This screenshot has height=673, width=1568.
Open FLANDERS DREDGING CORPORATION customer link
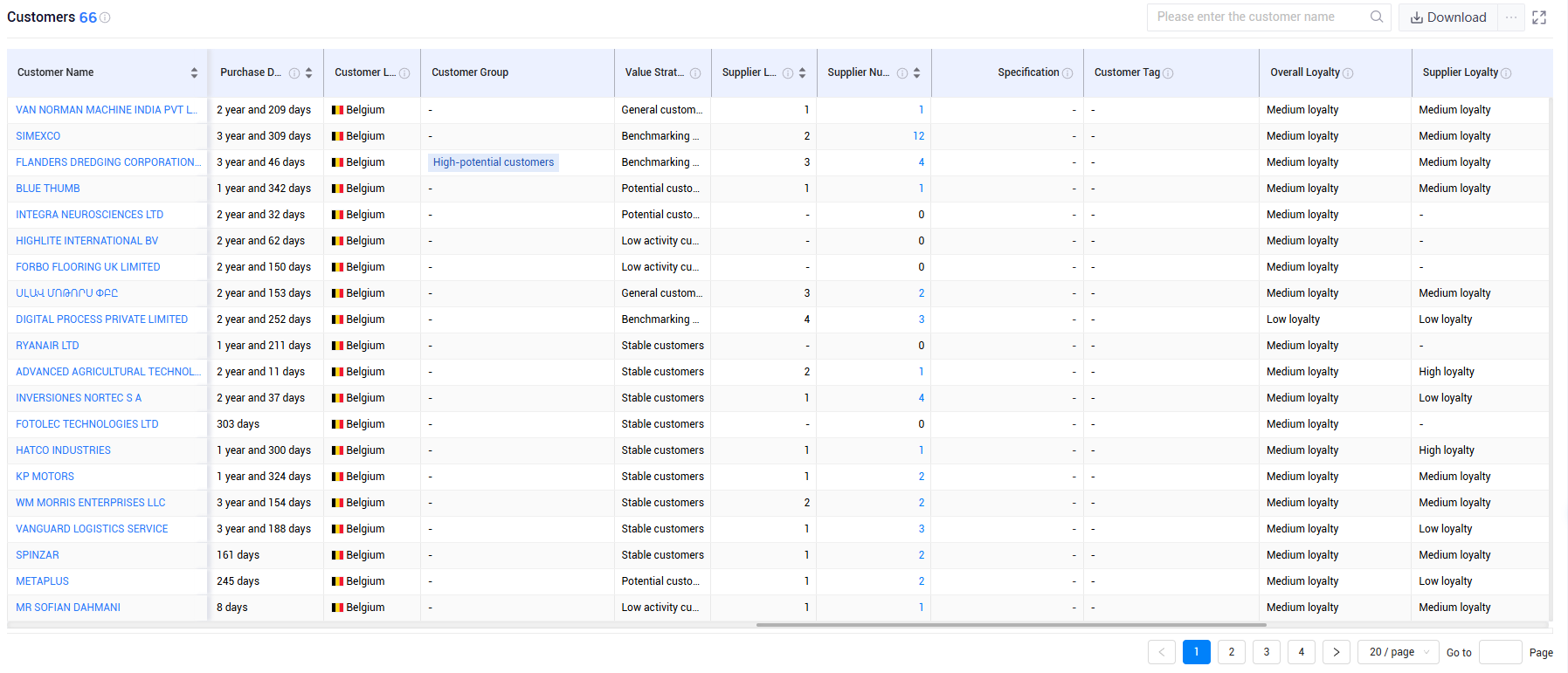[x=108, y=162]
